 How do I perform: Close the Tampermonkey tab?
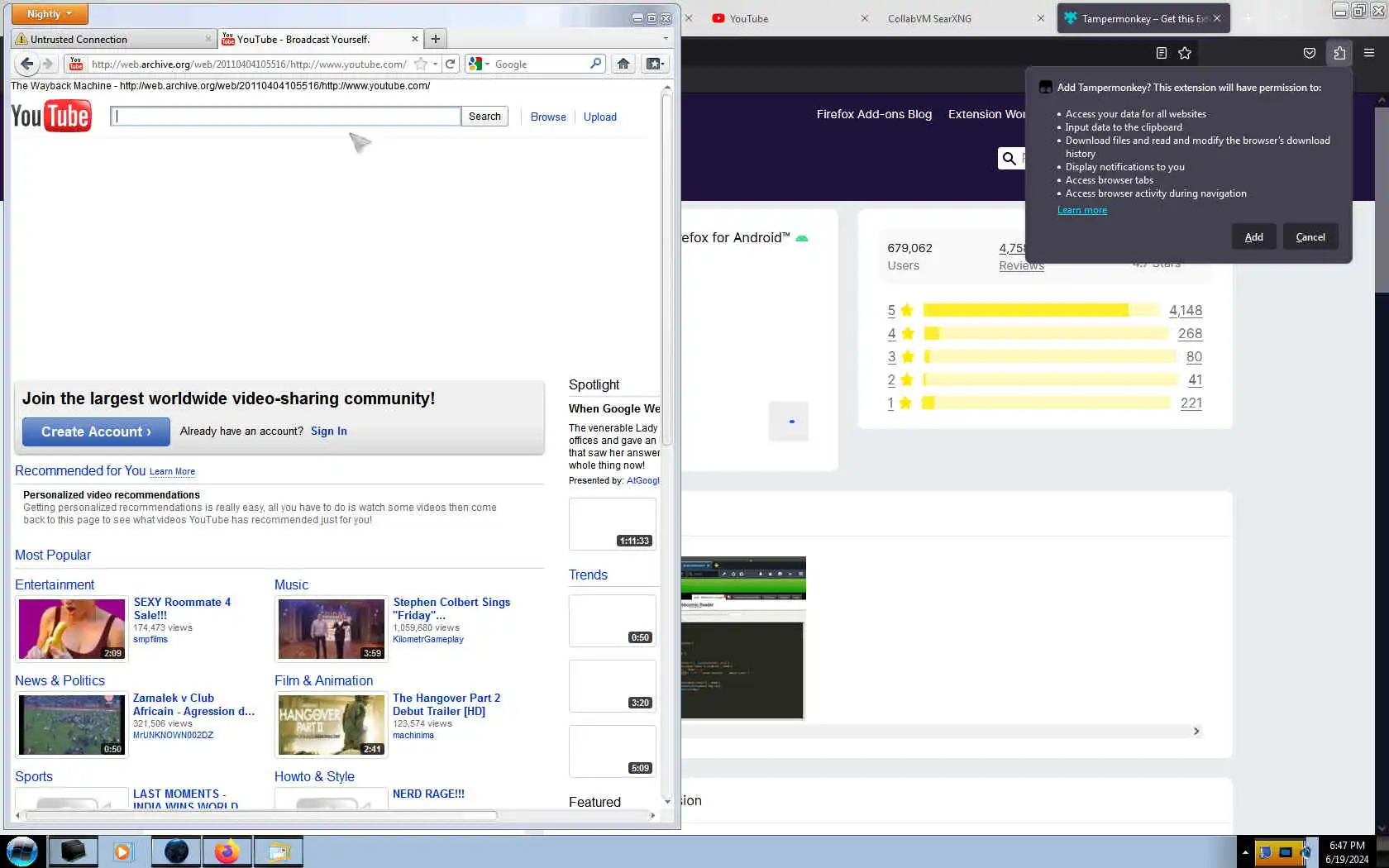(1217, 18)
